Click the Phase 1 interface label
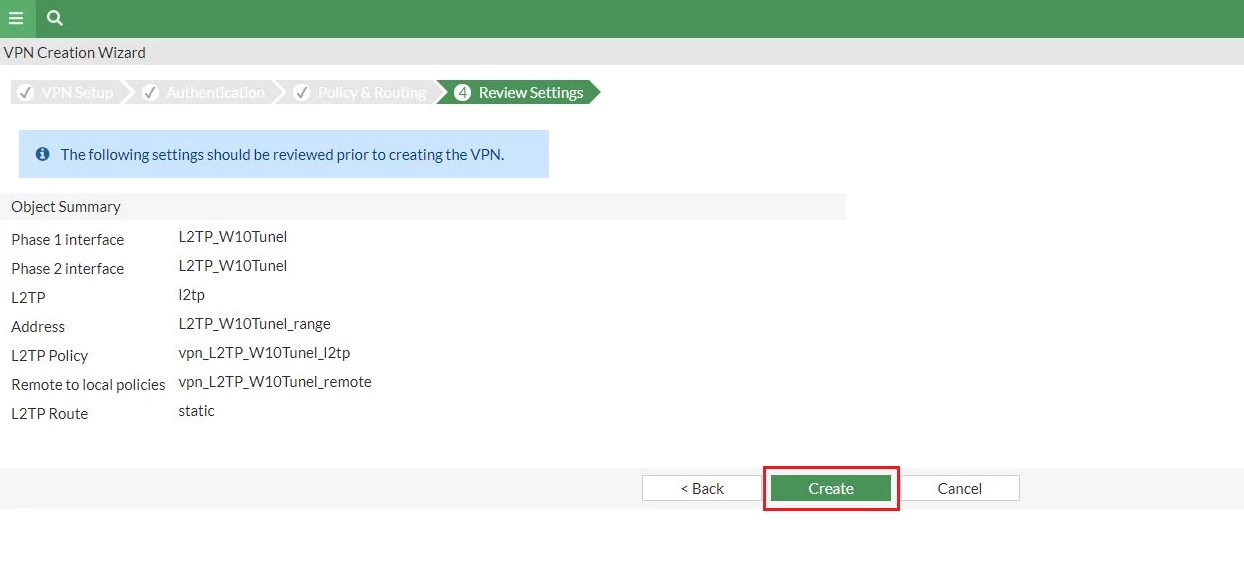This screenshot has width=1244, height=584. coord(68,240)
